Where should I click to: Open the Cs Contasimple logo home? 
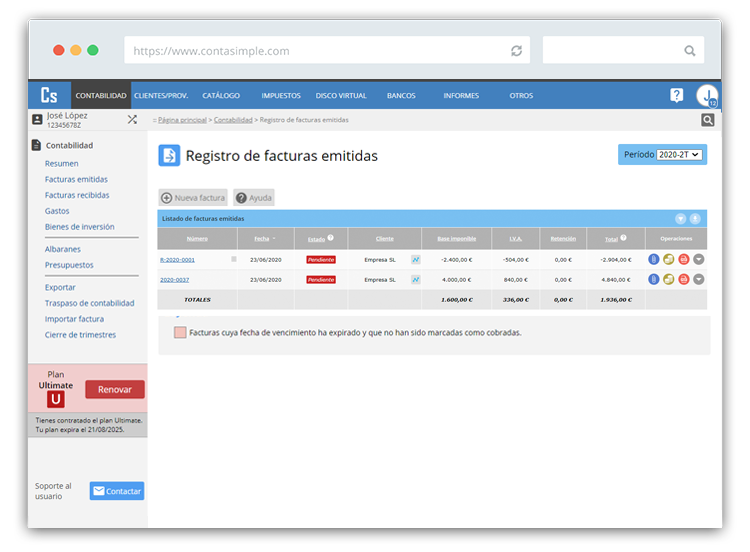pos(49,95)
